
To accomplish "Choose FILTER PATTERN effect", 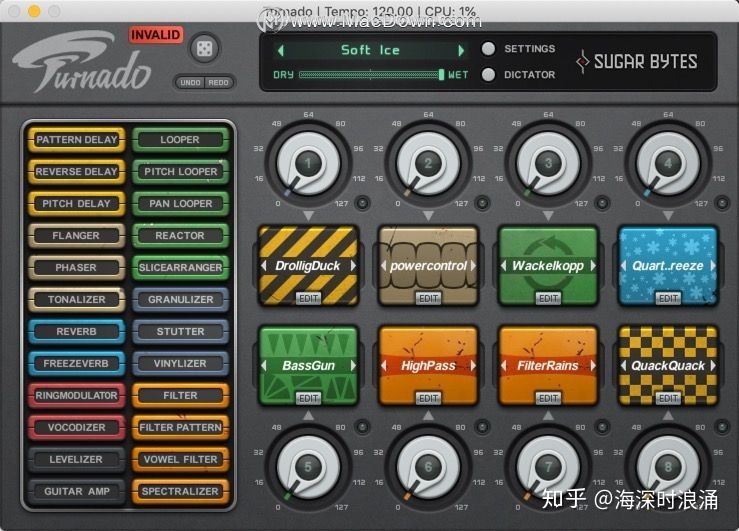I will 180,428.
